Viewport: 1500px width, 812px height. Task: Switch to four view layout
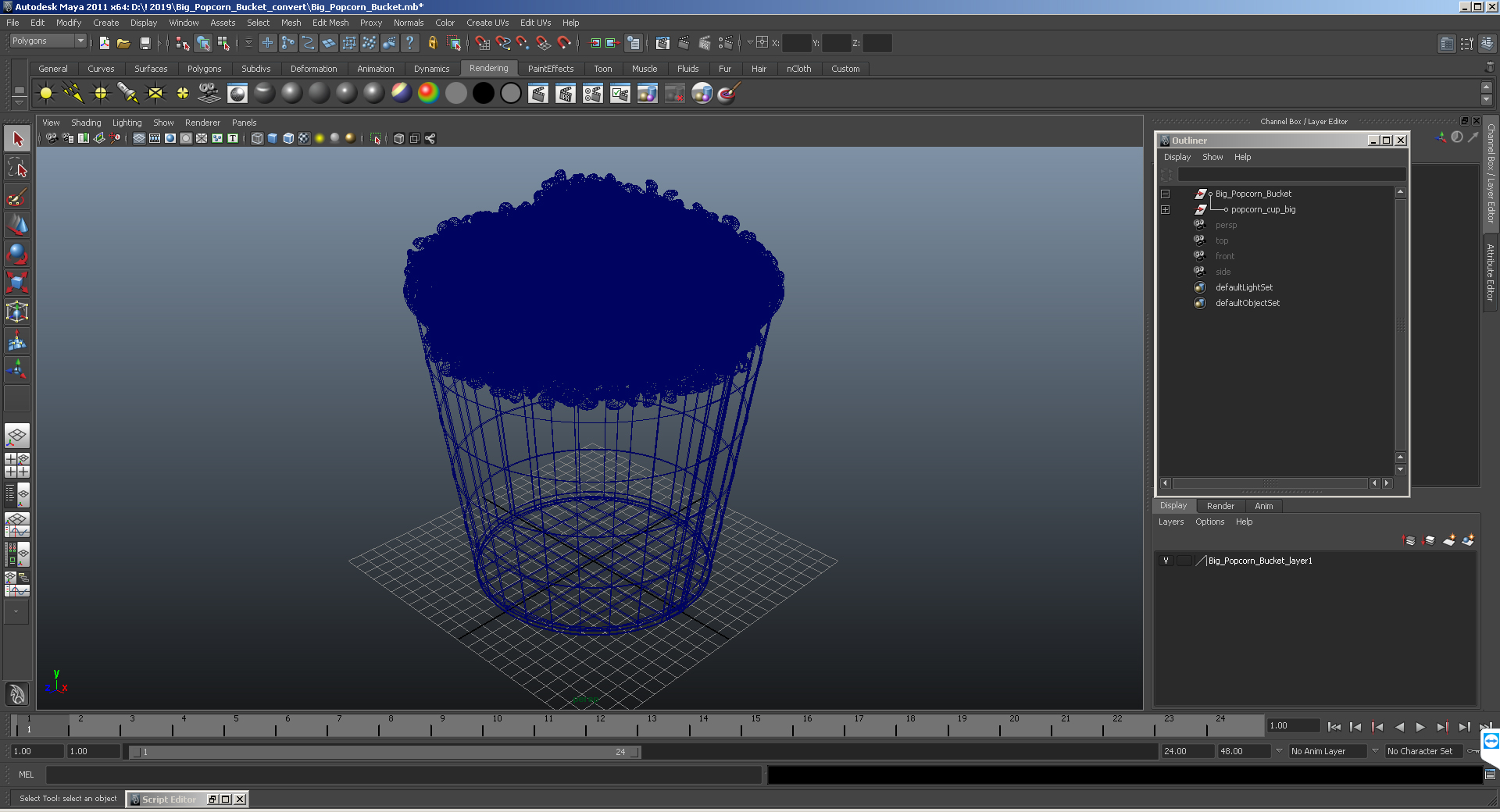point(17,465)
